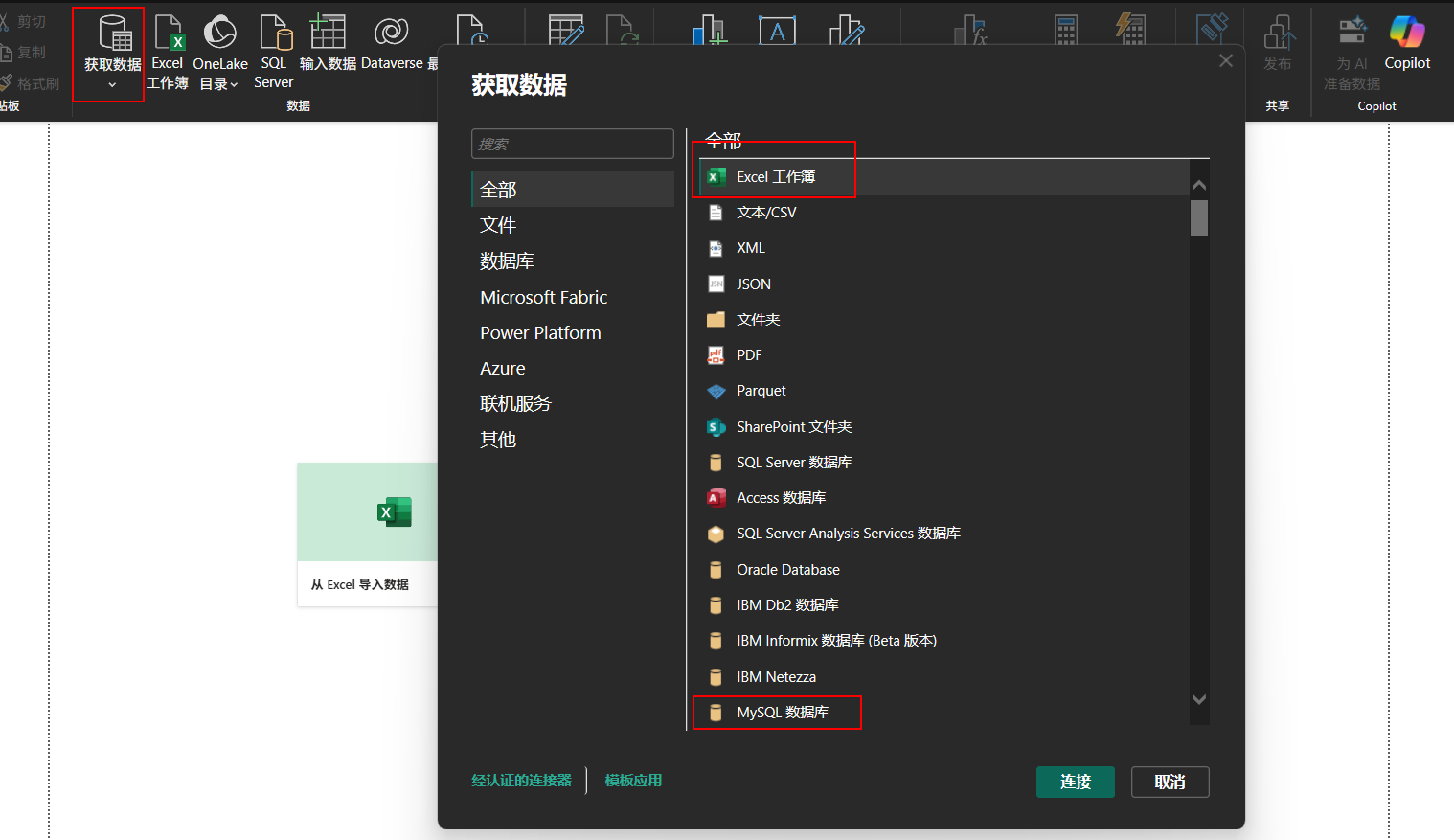
Task: Choose SQL Server Analysis Services 数据库
Action: point(943,534)
